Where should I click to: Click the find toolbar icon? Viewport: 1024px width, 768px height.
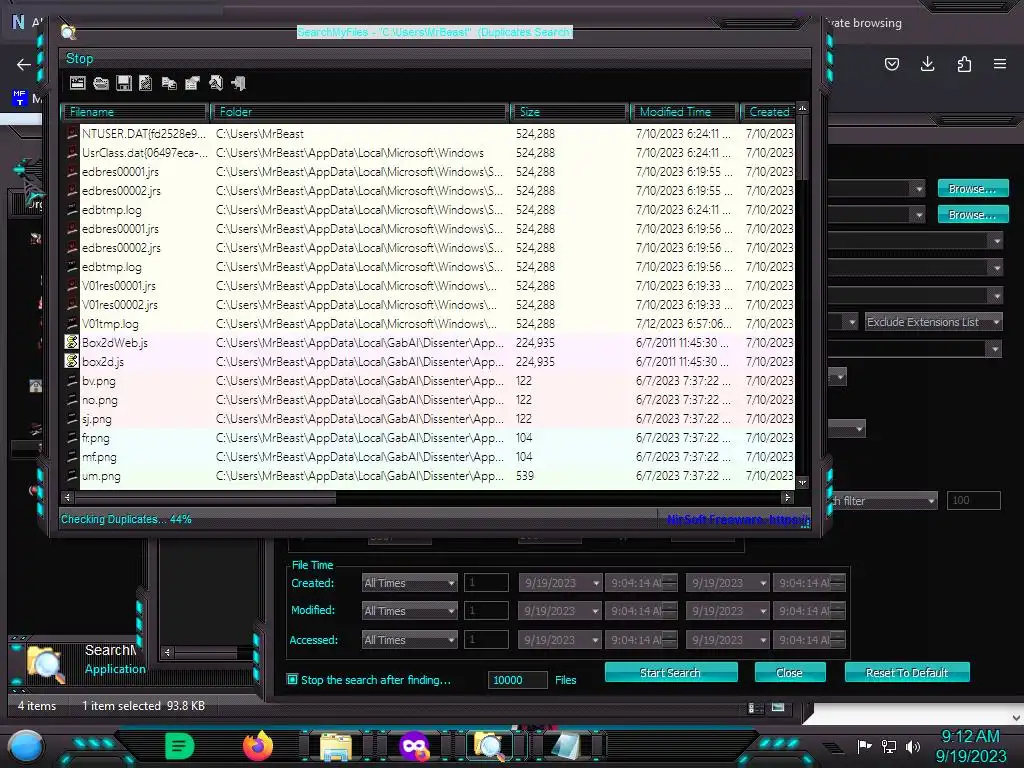point(216,83)
